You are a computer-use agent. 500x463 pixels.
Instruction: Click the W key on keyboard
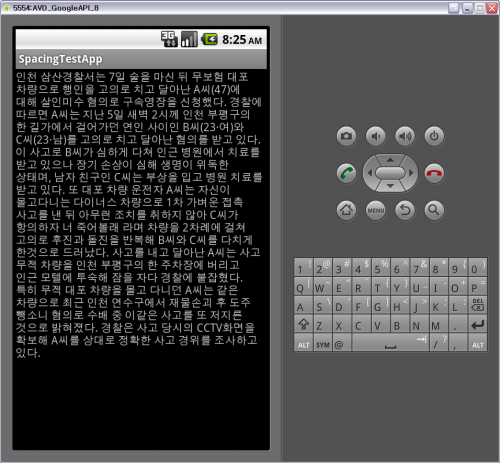pos(323,286)
